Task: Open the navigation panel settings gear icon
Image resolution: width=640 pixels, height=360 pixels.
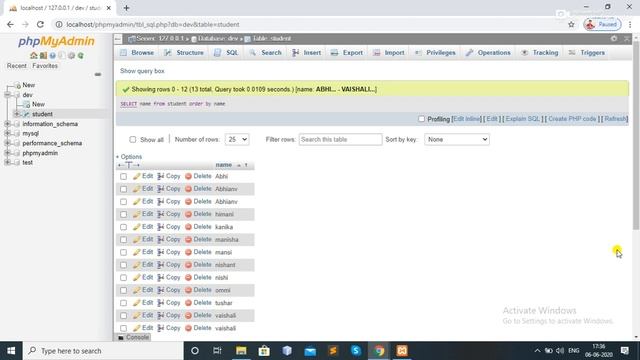Action: 71,56
